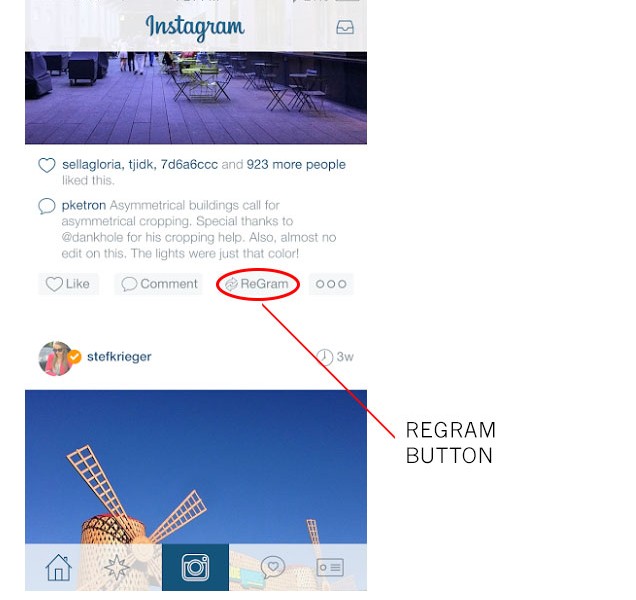Tap the Home tab icon

coord(58,568)
